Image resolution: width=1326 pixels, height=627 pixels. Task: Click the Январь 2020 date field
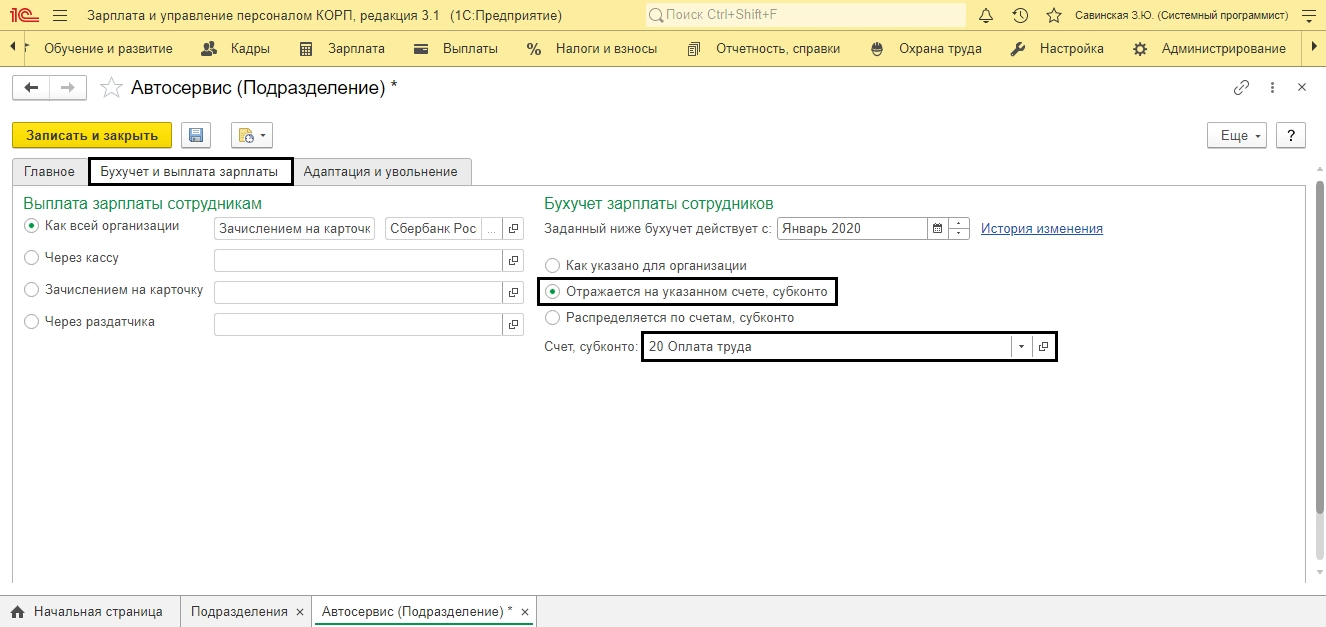pyautogui.click(x=852, y=228)
